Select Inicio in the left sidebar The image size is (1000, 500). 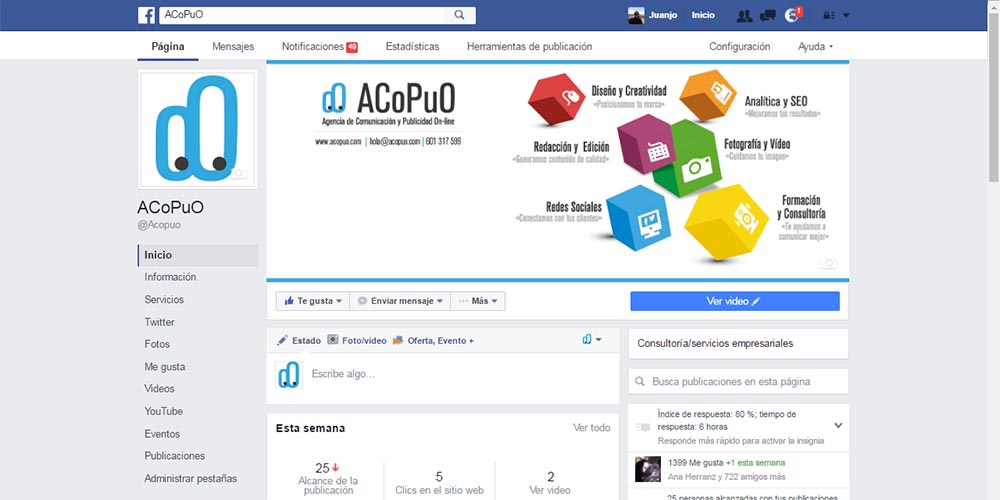[x=198, y=255]
